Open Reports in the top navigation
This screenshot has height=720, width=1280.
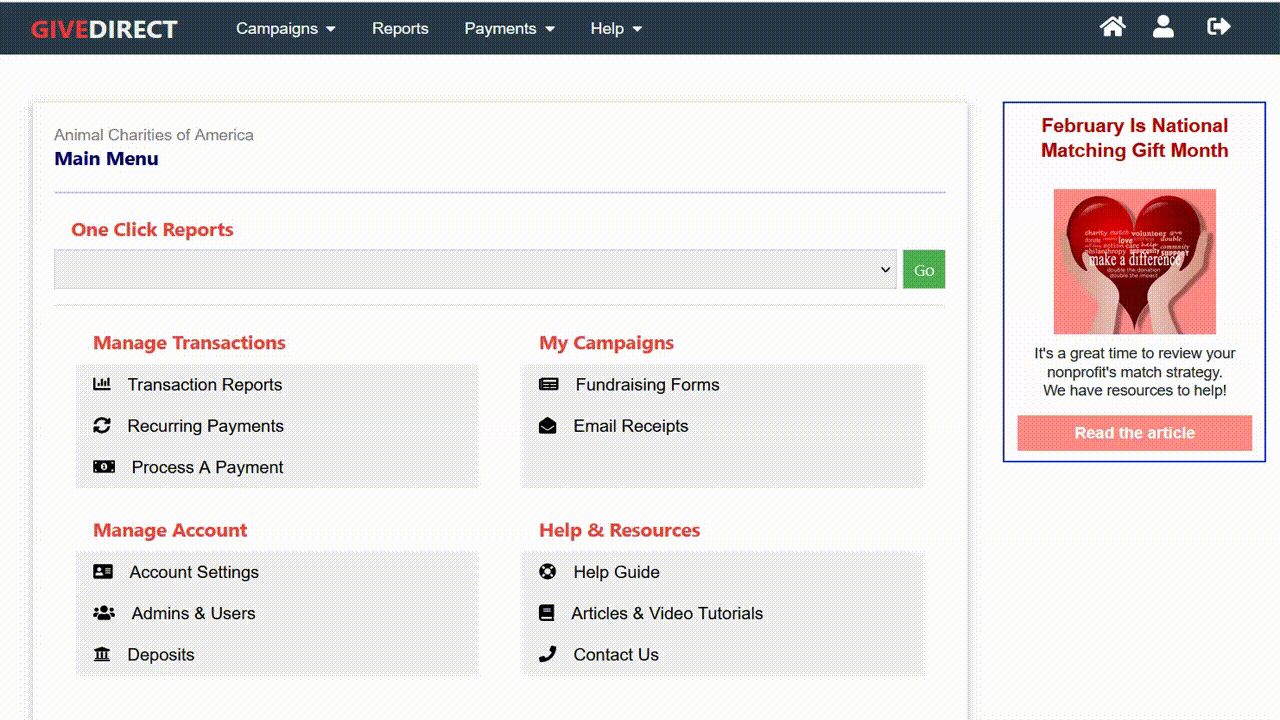[400, 28]
